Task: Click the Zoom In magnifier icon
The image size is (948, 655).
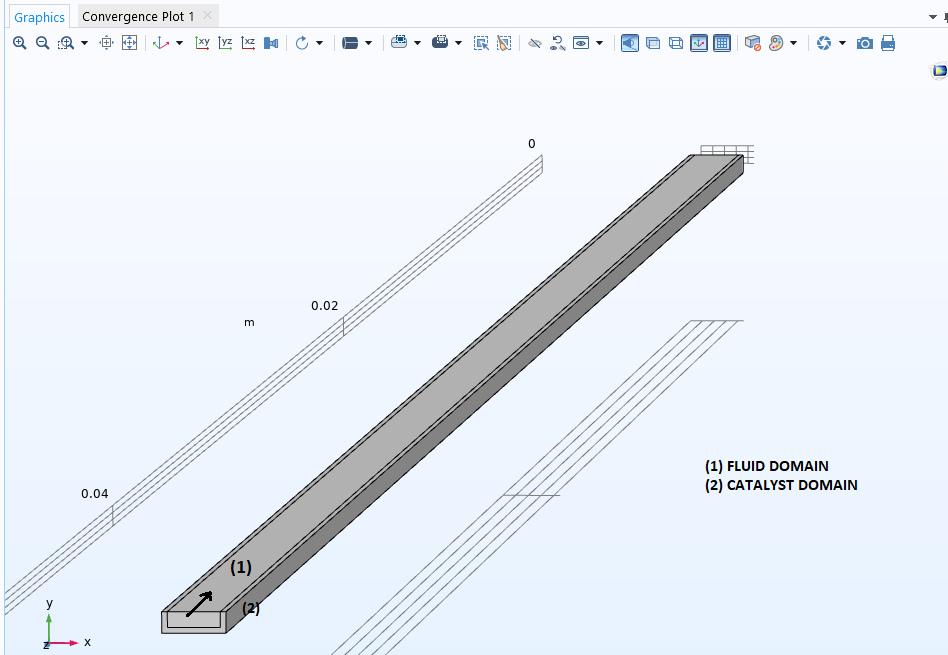Action: (x=20, y=43)
